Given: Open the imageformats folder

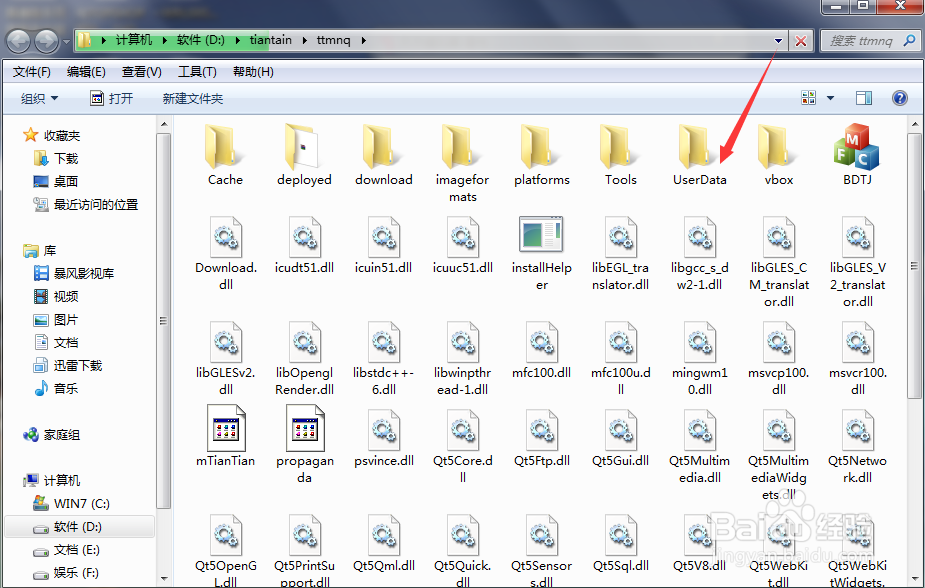Looking at the screenshot, I should point(462,164).
